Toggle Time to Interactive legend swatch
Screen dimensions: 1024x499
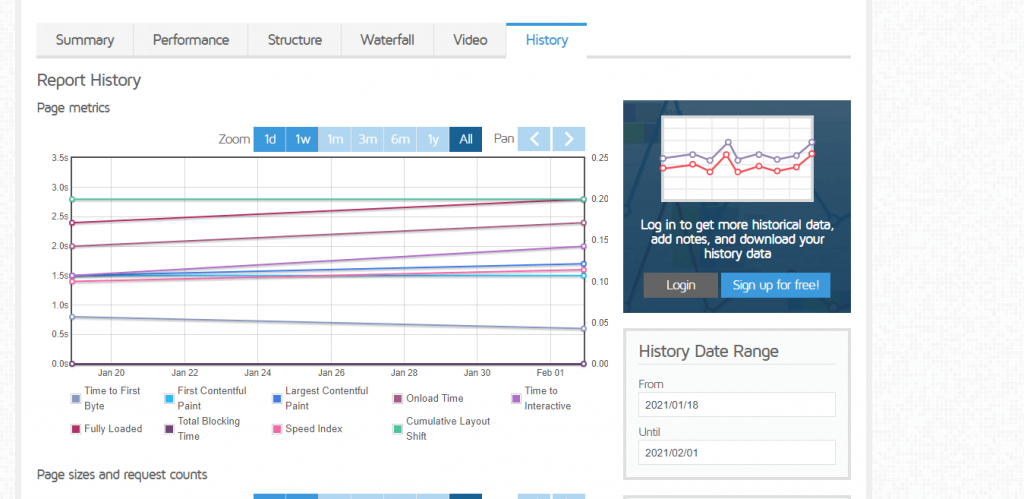tap(516, 399)
